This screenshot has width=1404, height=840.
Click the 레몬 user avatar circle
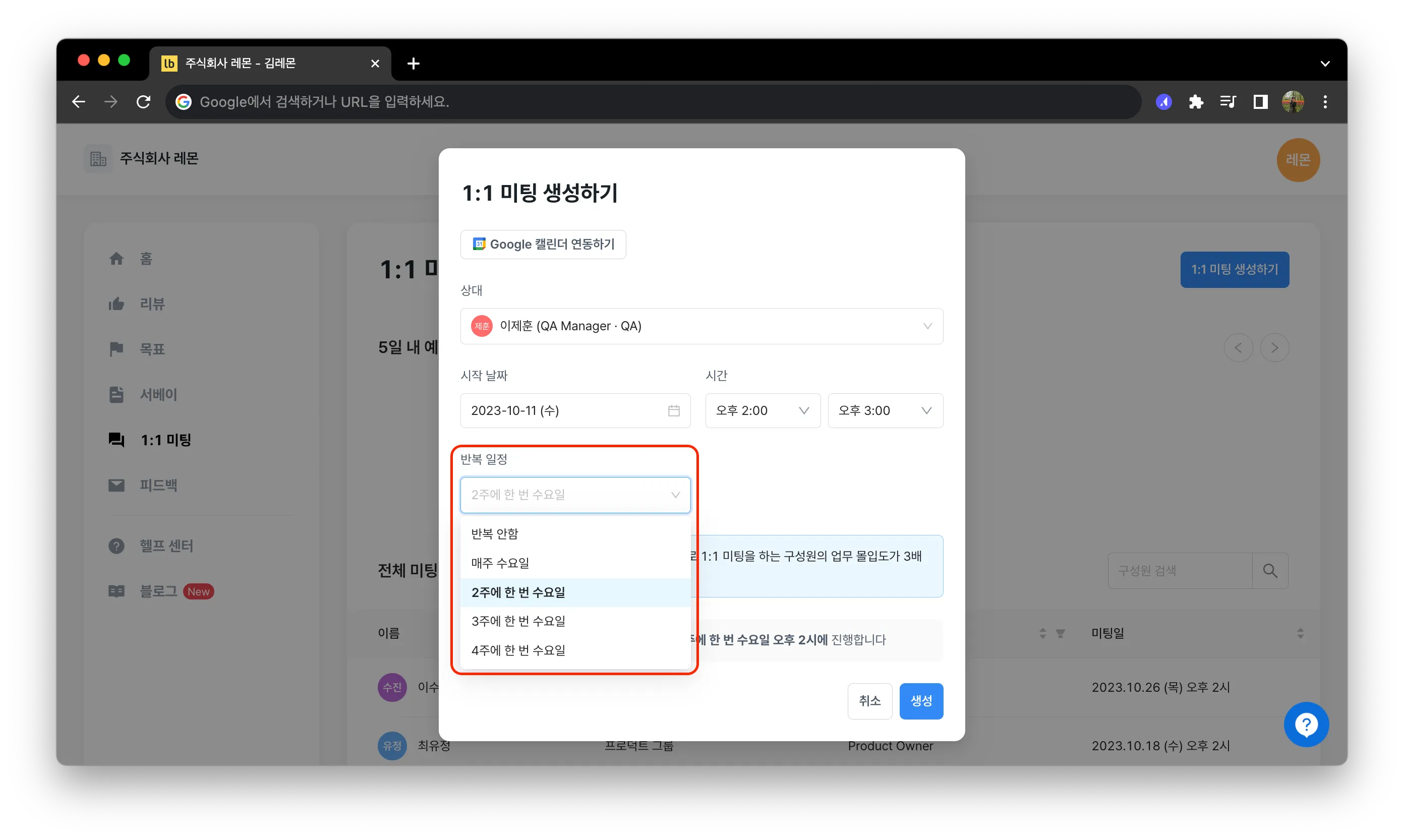pos(1298,160)
